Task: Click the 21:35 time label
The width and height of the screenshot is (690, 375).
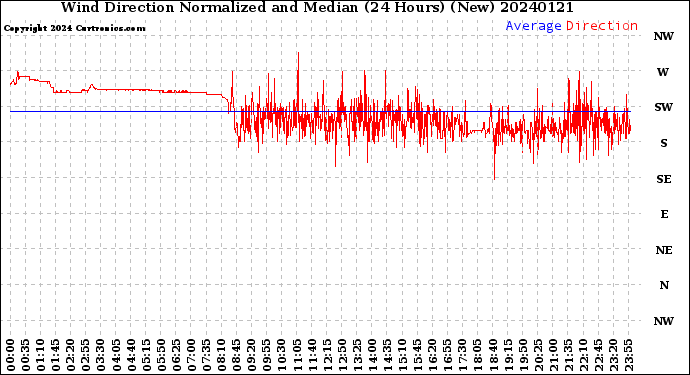Action: pyautogui.click(x=569, y=355)
